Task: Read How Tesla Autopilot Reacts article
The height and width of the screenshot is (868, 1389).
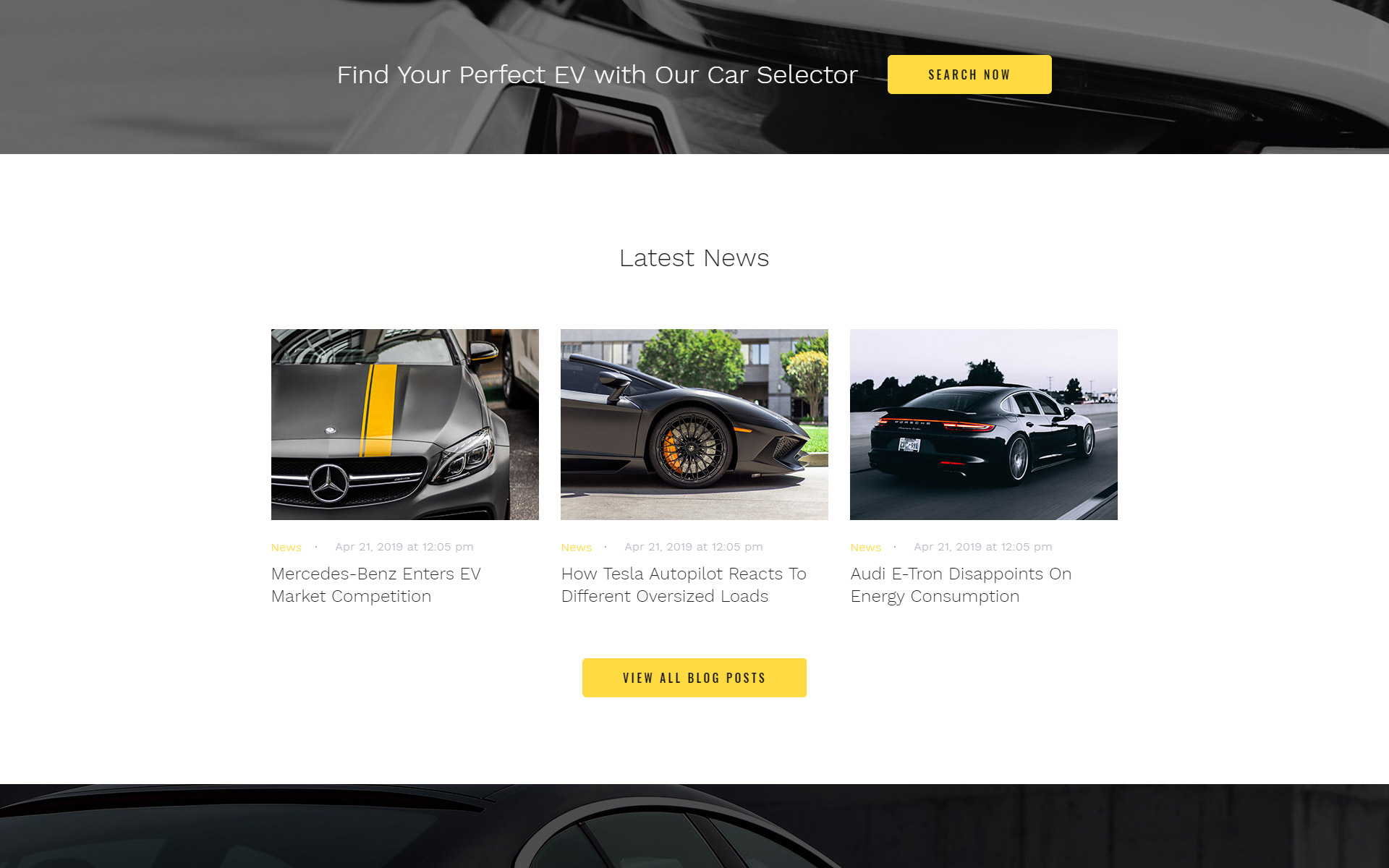Action: [x=684, y=584]
